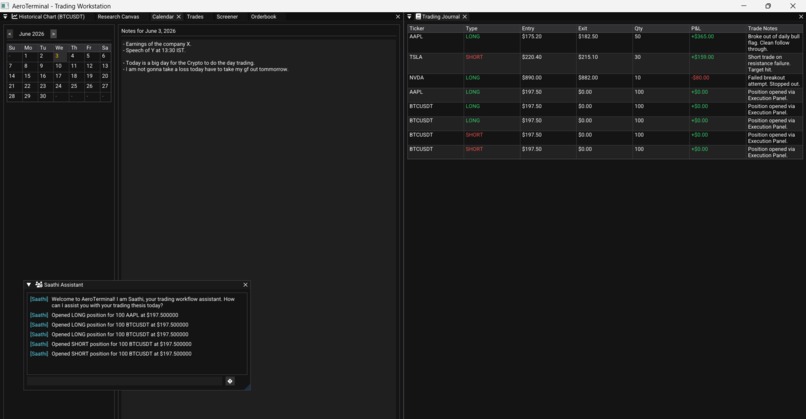Click the Saathi Assistant people icon
Image resolution: width=806 pixels, height=419 pixels.
click(39, 284)
